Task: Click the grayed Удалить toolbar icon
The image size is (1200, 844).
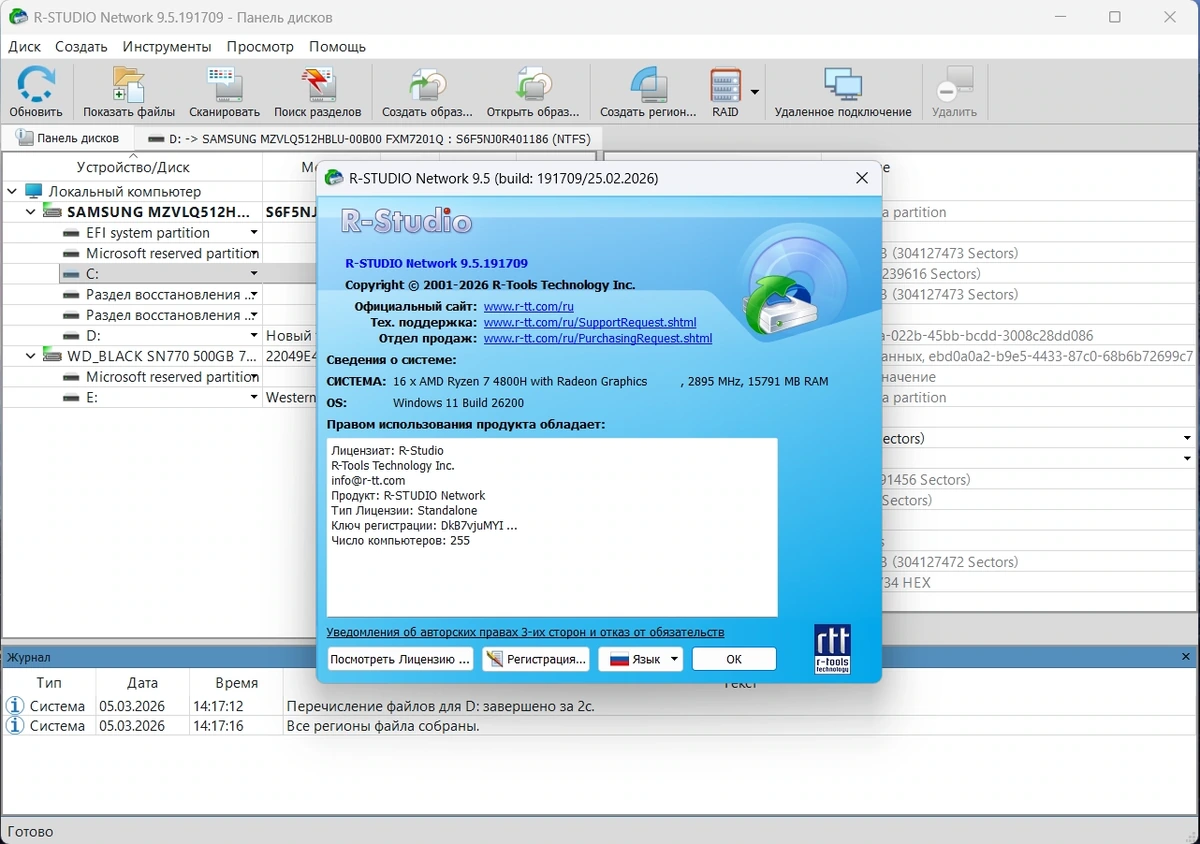Action: [x=954, y=93]
